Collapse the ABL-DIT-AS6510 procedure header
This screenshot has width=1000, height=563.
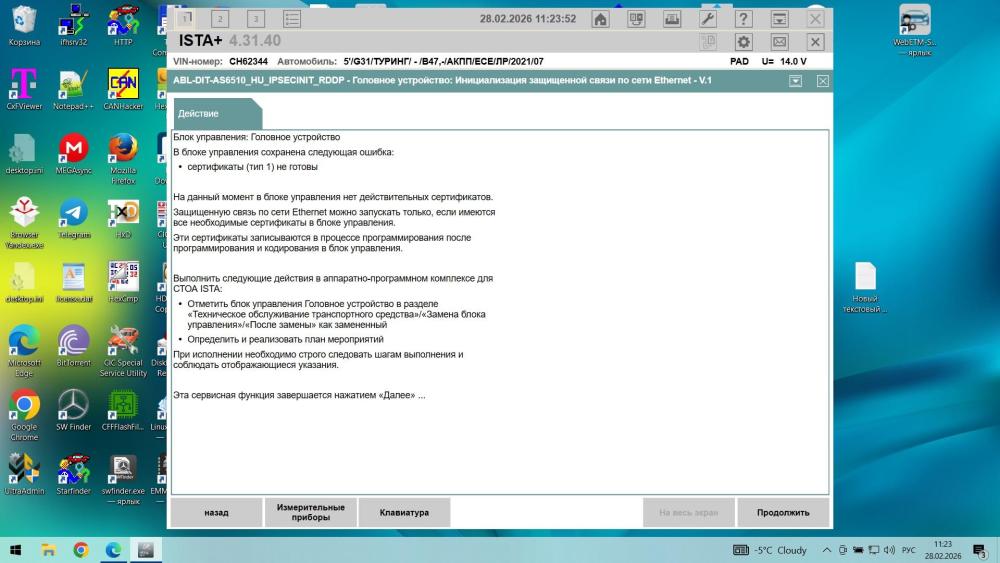795,81
